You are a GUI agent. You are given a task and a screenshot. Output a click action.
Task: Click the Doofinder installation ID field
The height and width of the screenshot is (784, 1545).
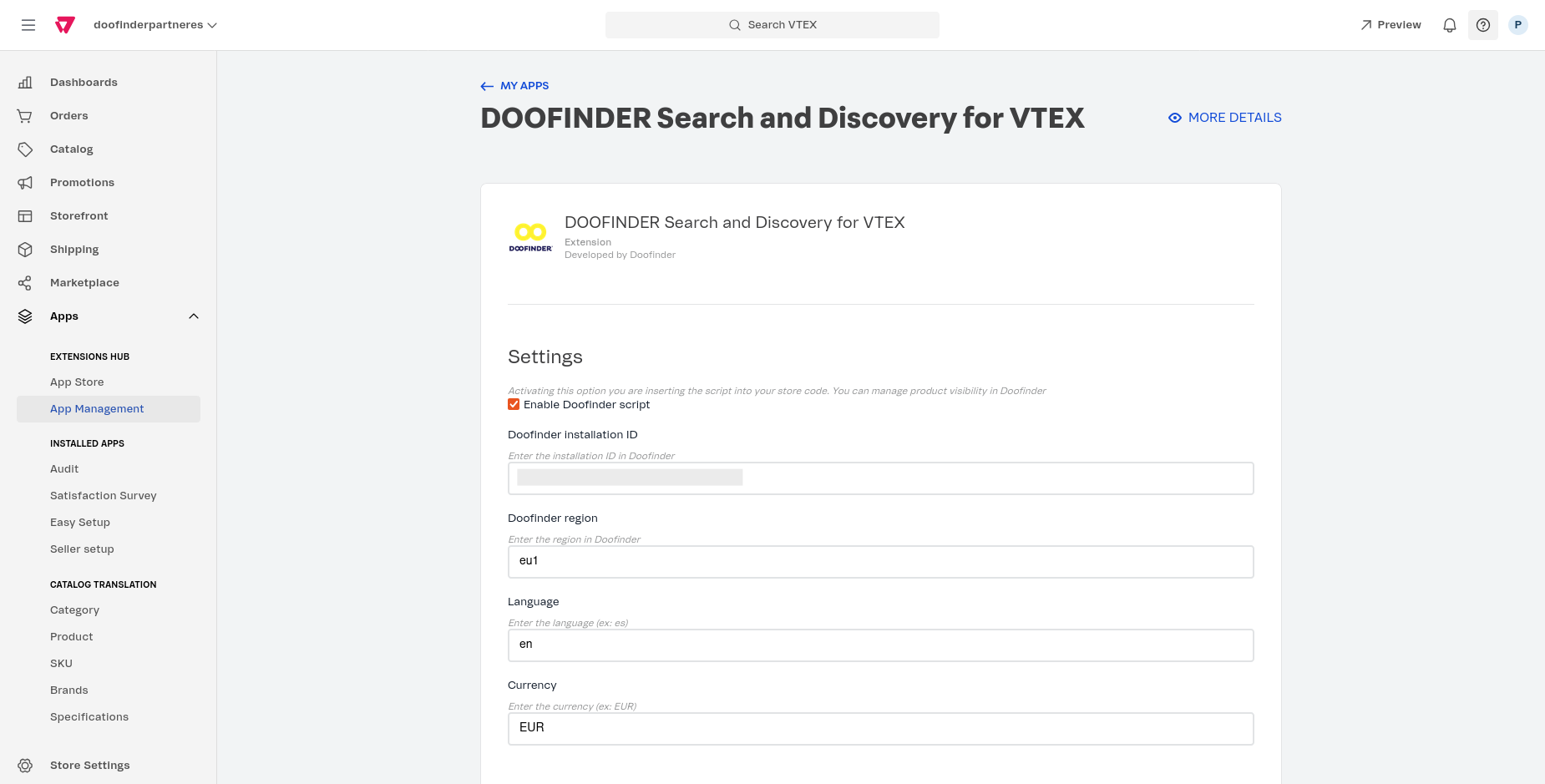point(881,478)
